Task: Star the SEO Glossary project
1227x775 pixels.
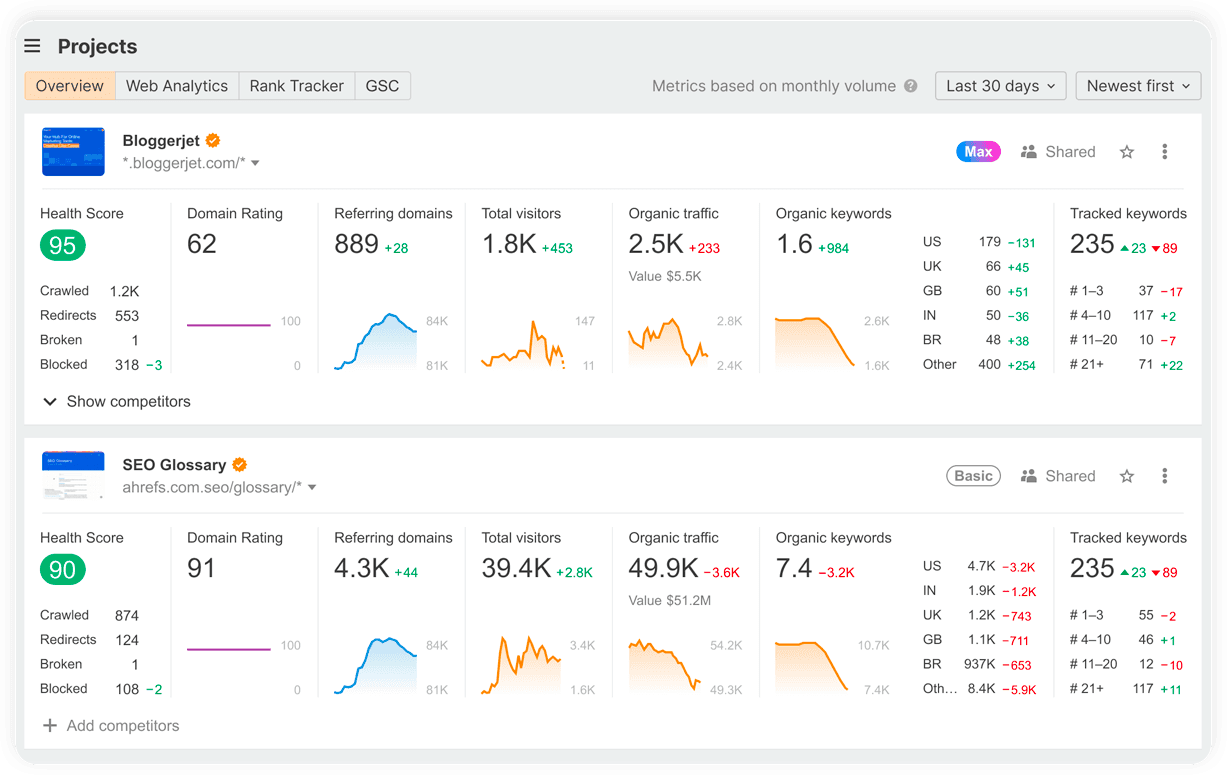Action: point(1127,476)
